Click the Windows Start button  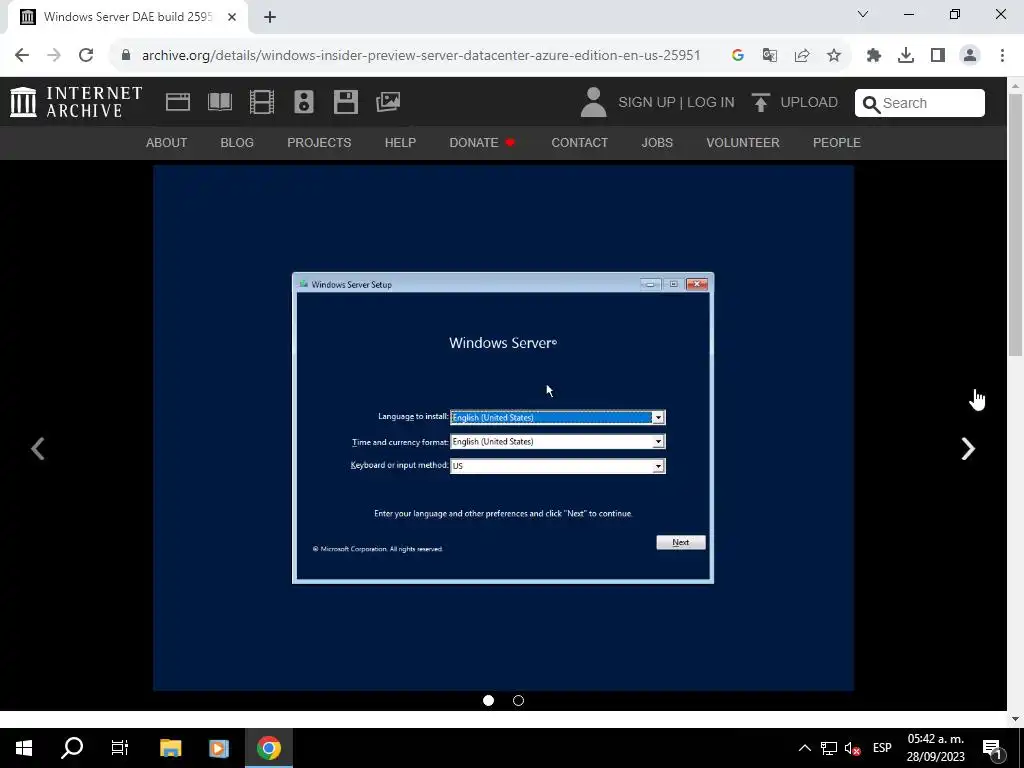[24, 748]
